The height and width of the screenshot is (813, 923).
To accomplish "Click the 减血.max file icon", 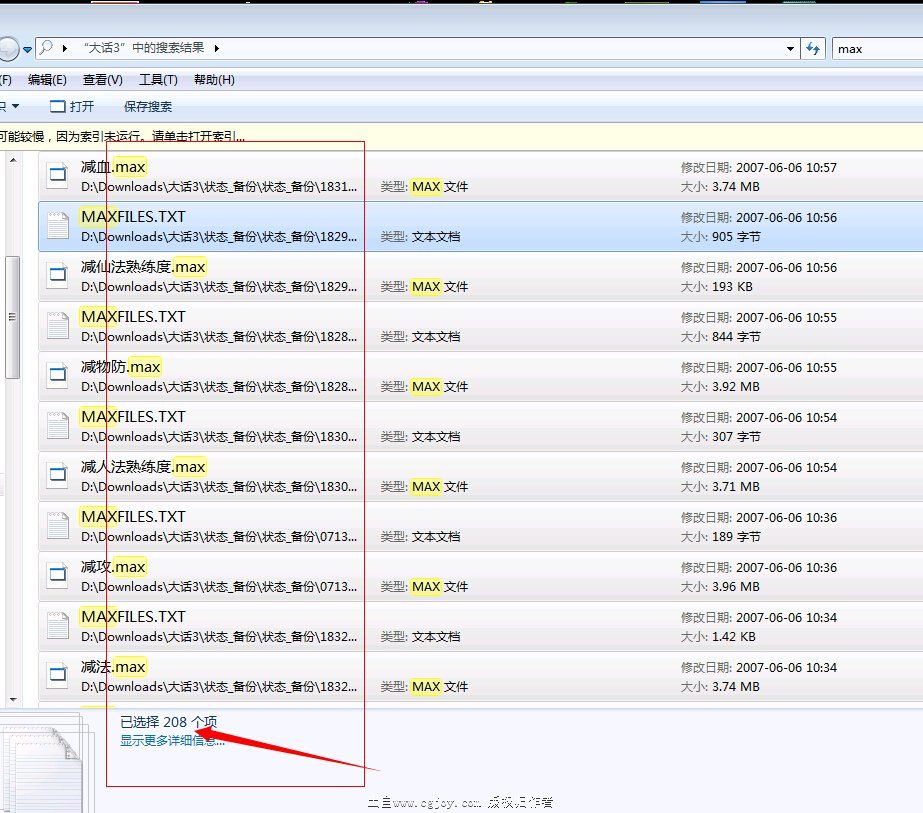I will pos(59,176).
